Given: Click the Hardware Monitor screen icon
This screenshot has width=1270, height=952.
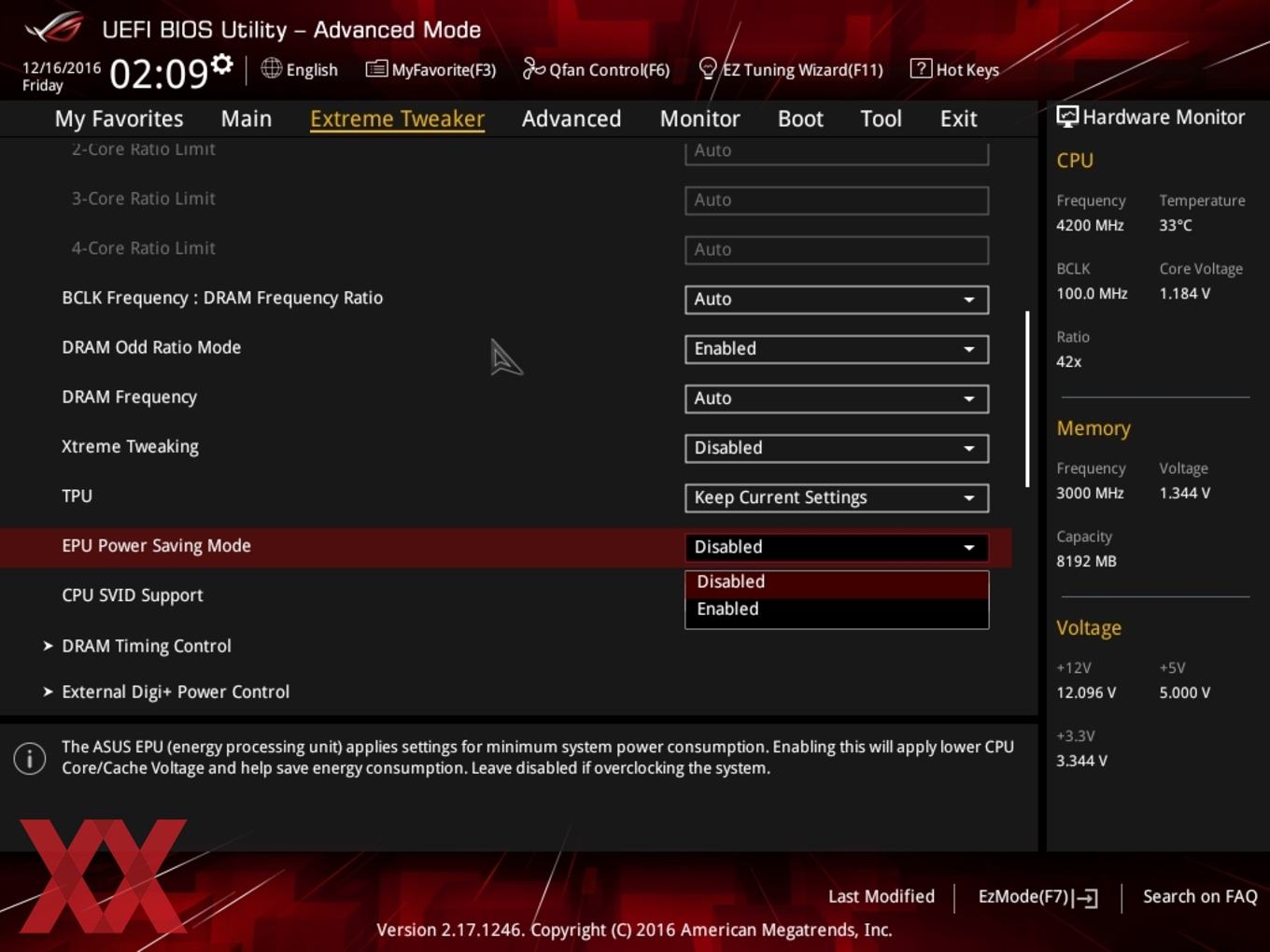Looking at the screenshot, I should point(1067,117).
